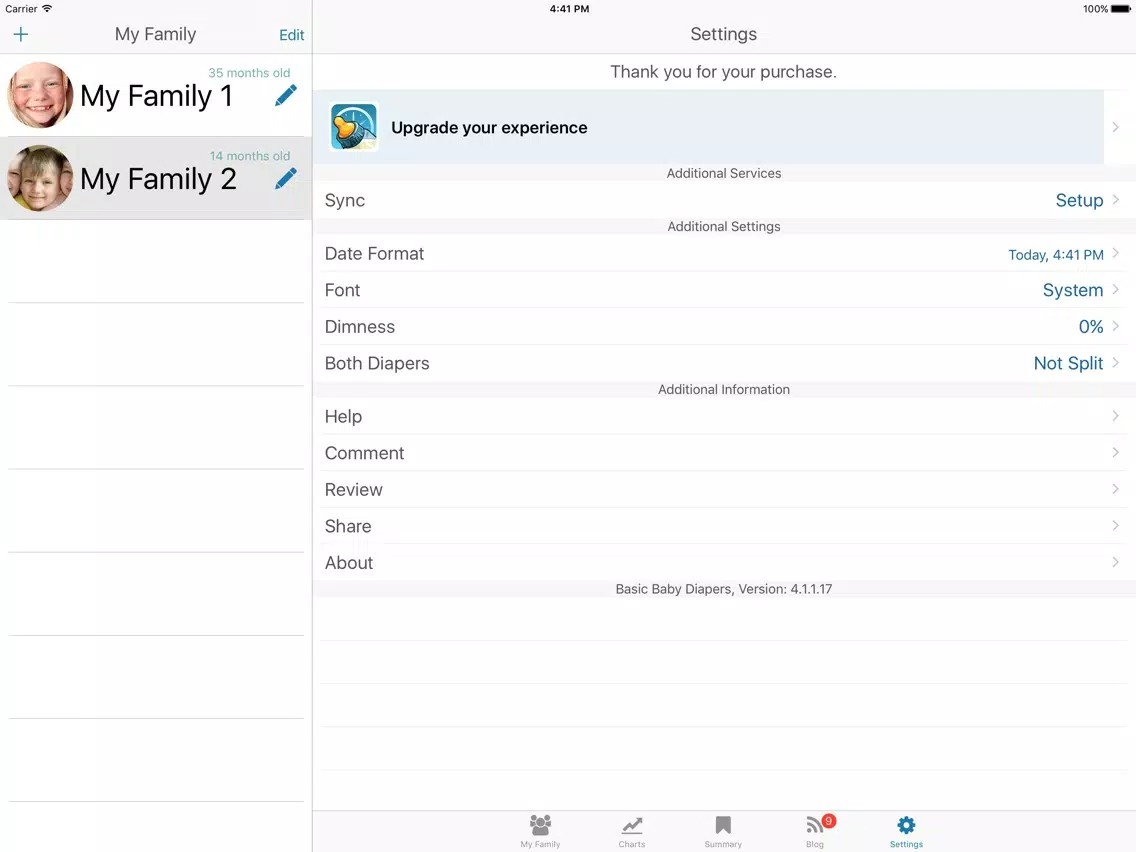Image resolution: width=1136 pixels, height=852 pixels.
Task: Click the 'Additional Services' section header
Action: 723,173
